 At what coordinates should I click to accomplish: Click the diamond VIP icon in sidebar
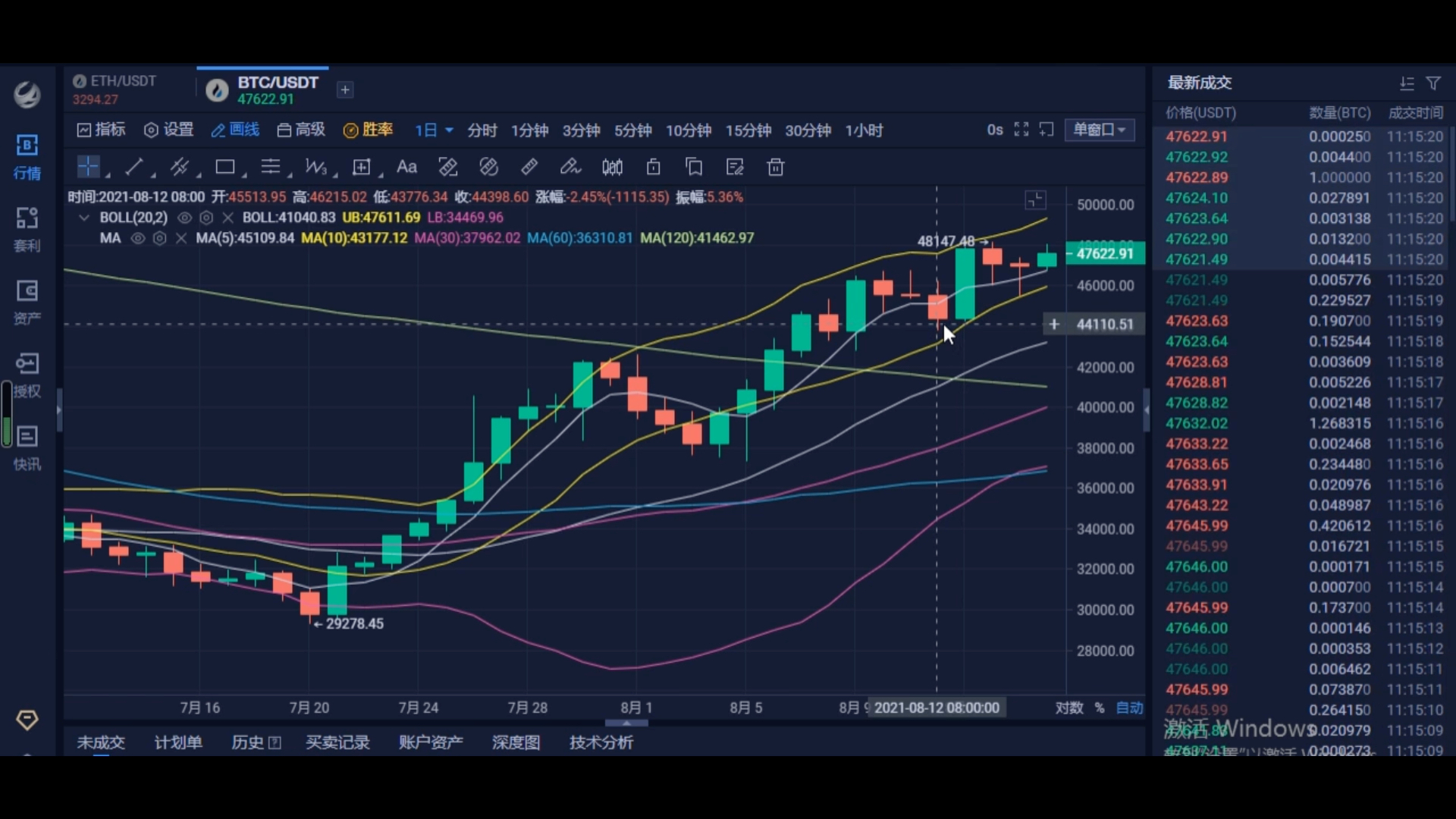point(27,720)
